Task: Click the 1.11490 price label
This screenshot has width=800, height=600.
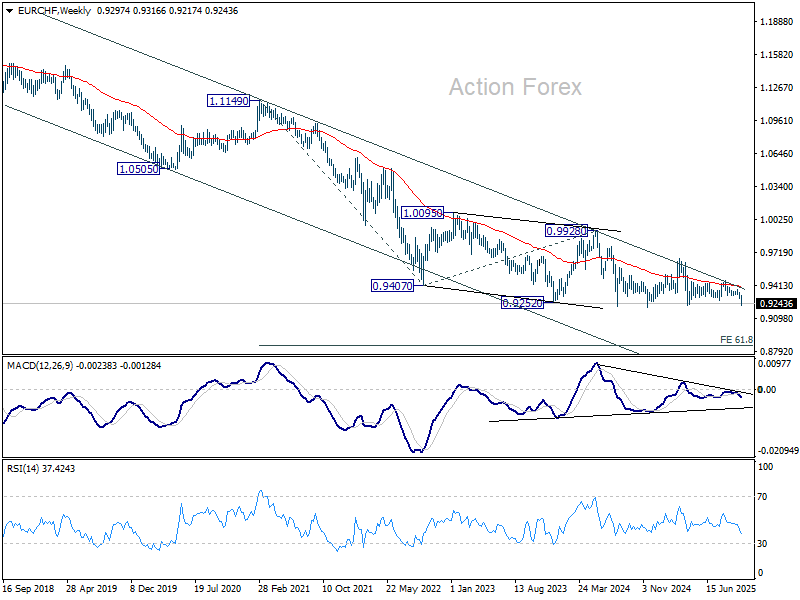Action: coord(229,101)
